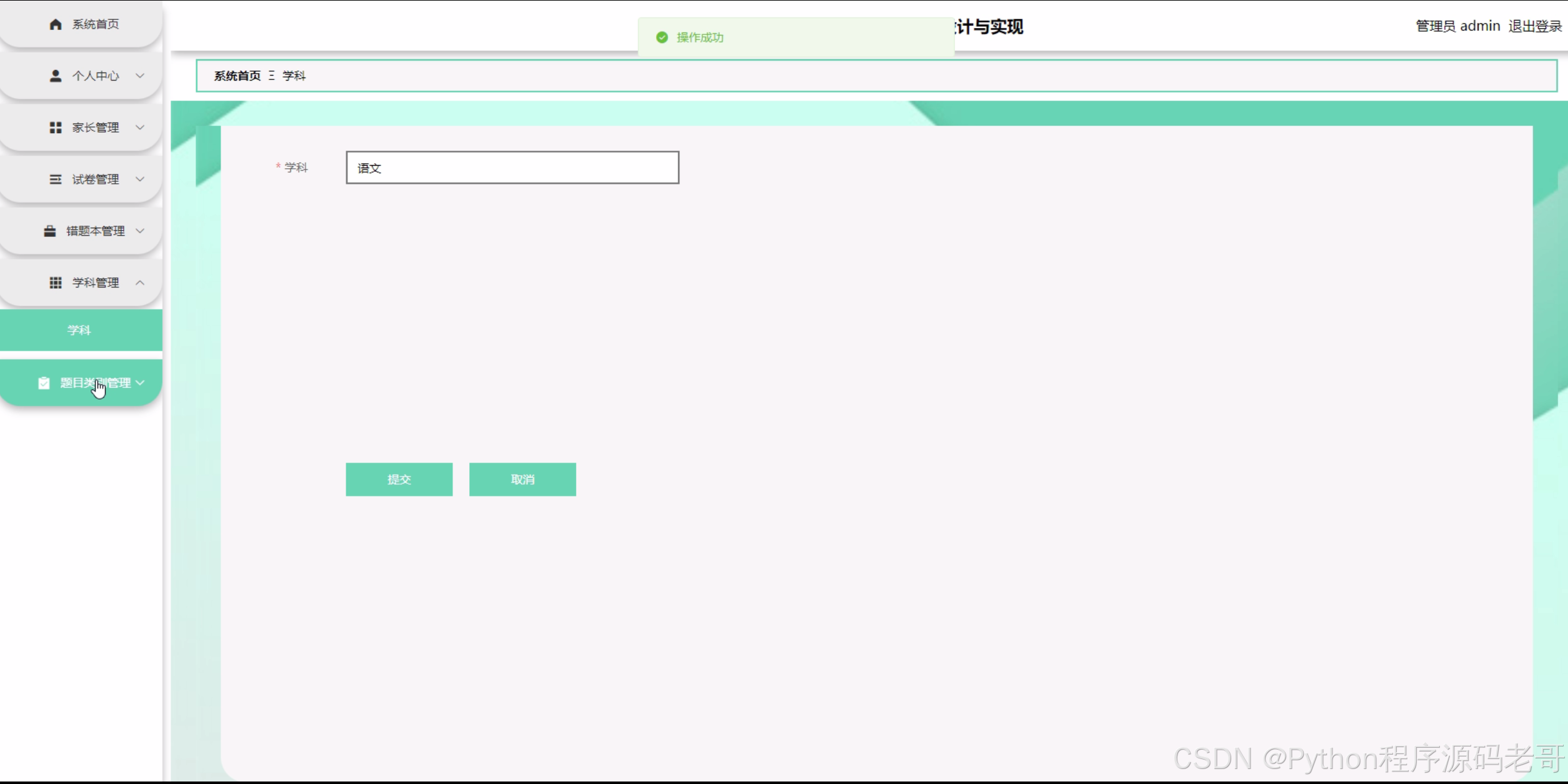1568x784 pixels.
Task: Select the 学科 submenu item
Action: coord(80,330)
